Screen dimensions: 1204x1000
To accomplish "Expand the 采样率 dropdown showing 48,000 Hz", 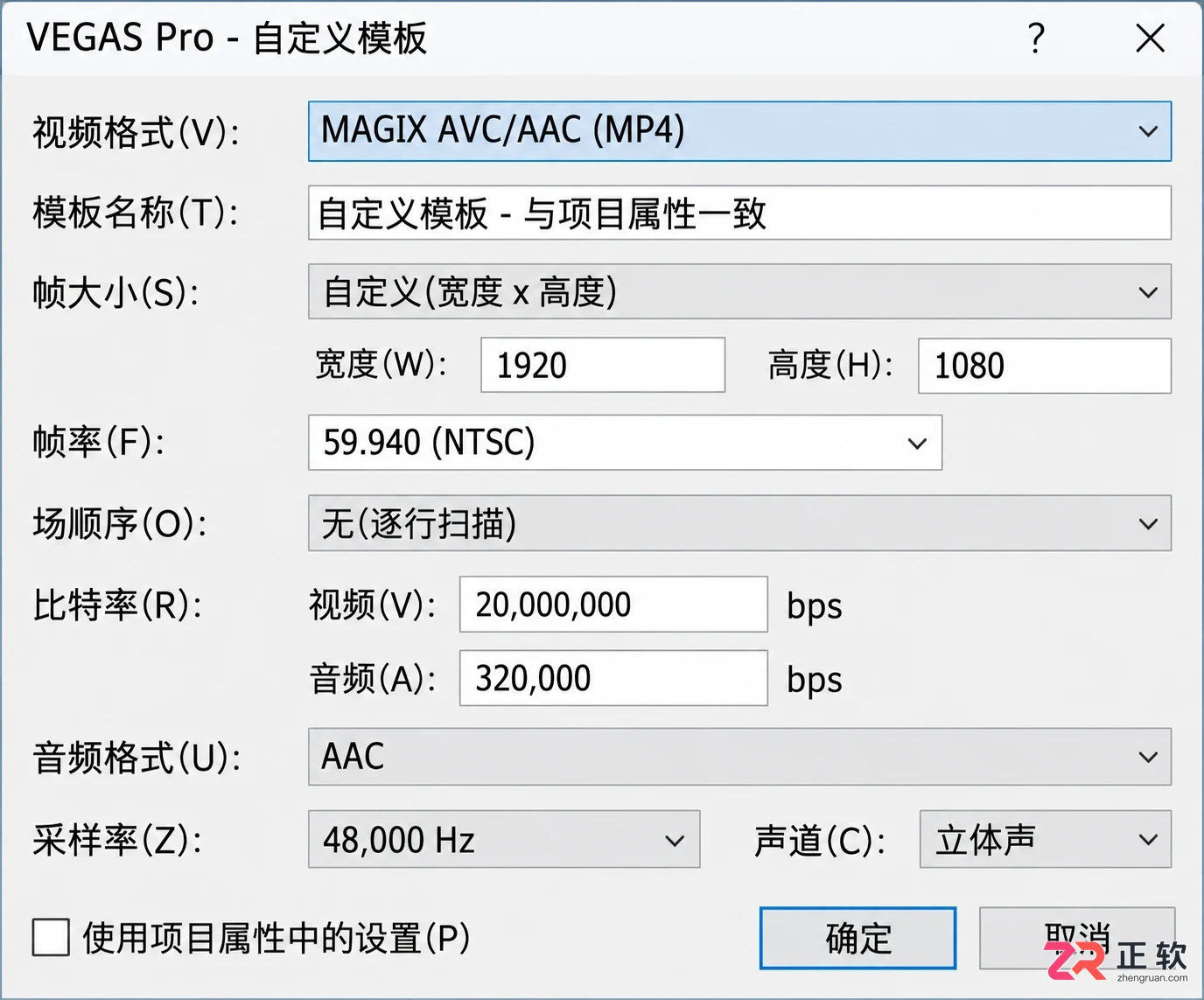I will coord(504,839).
